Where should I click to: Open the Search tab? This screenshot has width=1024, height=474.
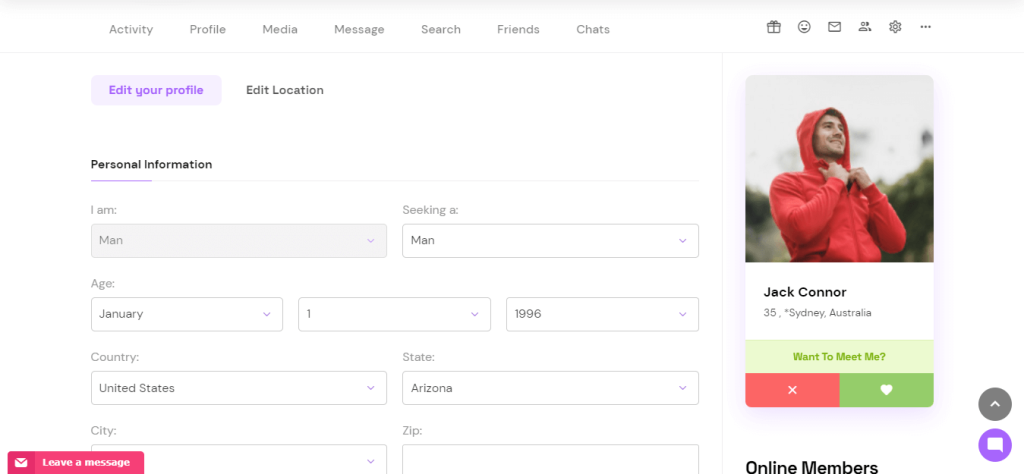(x=441, y=29)
